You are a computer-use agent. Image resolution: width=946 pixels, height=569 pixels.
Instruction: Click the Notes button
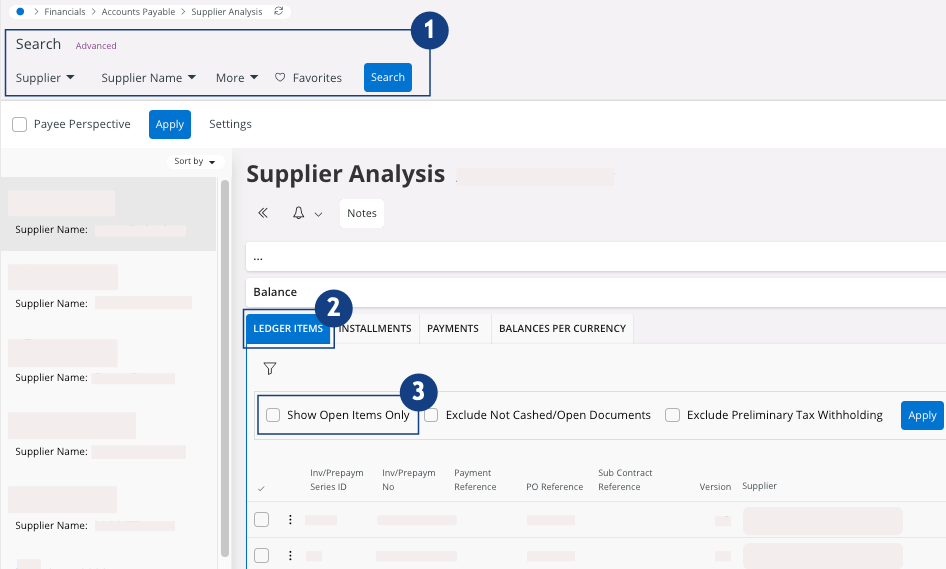(x=362, y=213)
